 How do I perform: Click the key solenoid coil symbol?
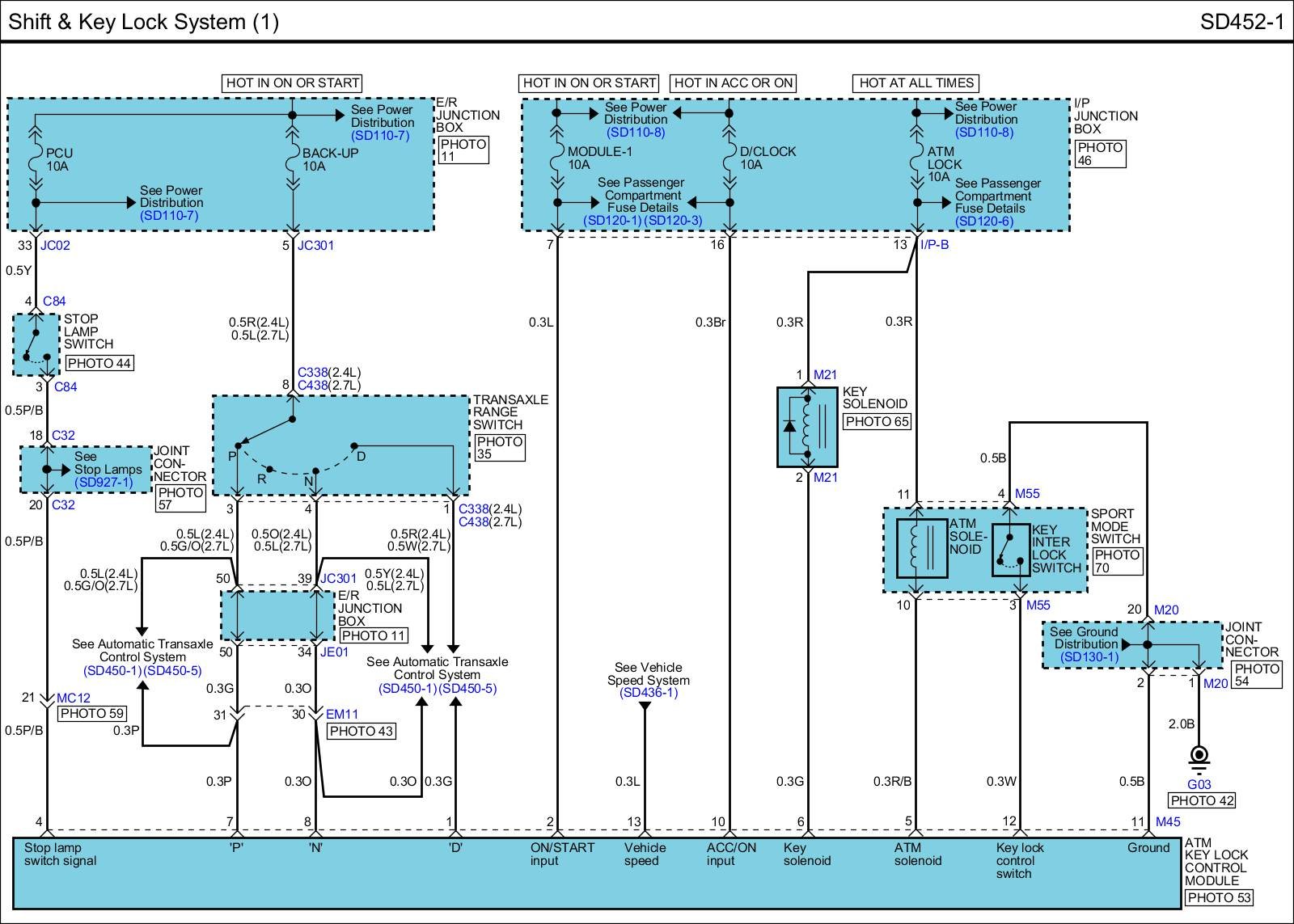click(807, 426)
